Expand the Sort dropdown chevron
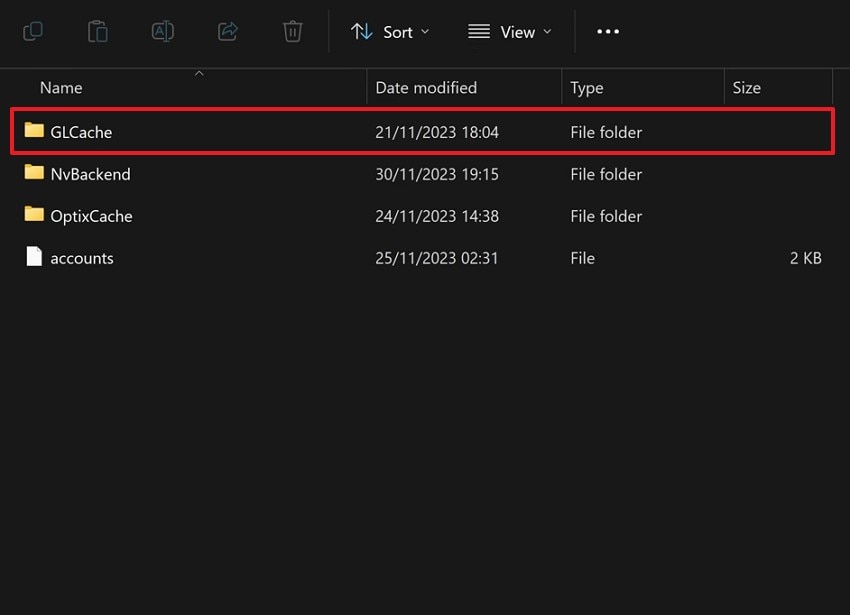The width and height of the screenshot is (850, 615). 424,31
